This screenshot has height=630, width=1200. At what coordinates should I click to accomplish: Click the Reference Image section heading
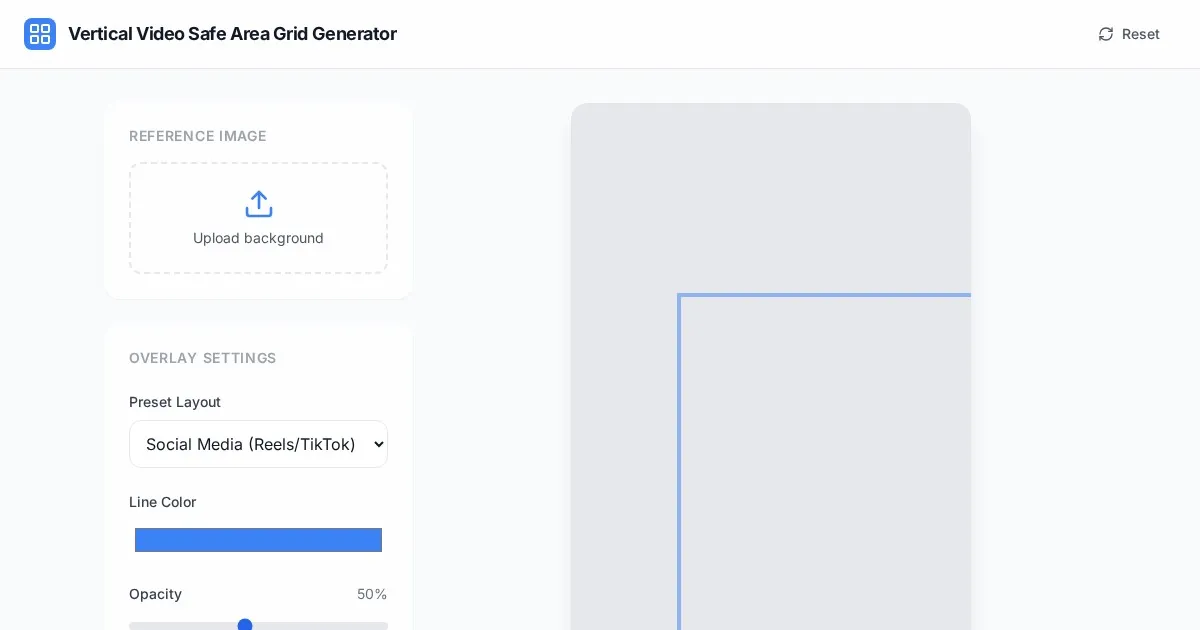[198, 136]
